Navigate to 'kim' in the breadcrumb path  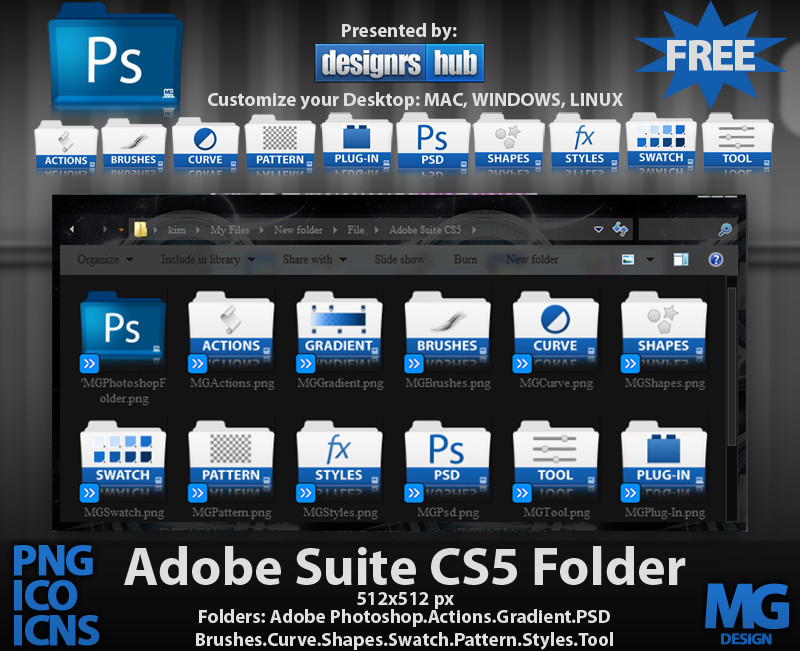pos(177,230)
